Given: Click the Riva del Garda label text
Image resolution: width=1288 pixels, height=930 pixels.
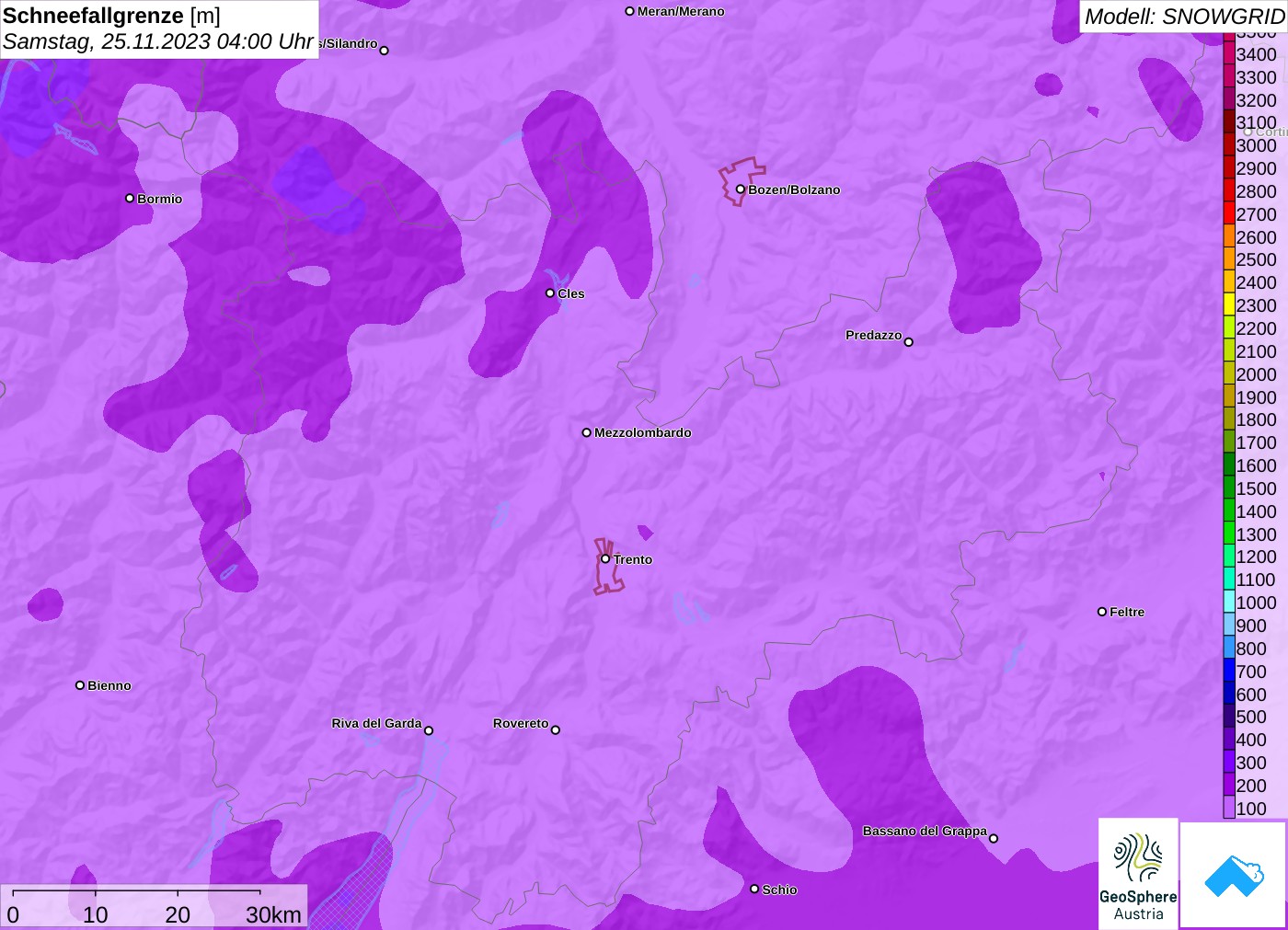Looking at the screenshot, I should coord(376,723).
